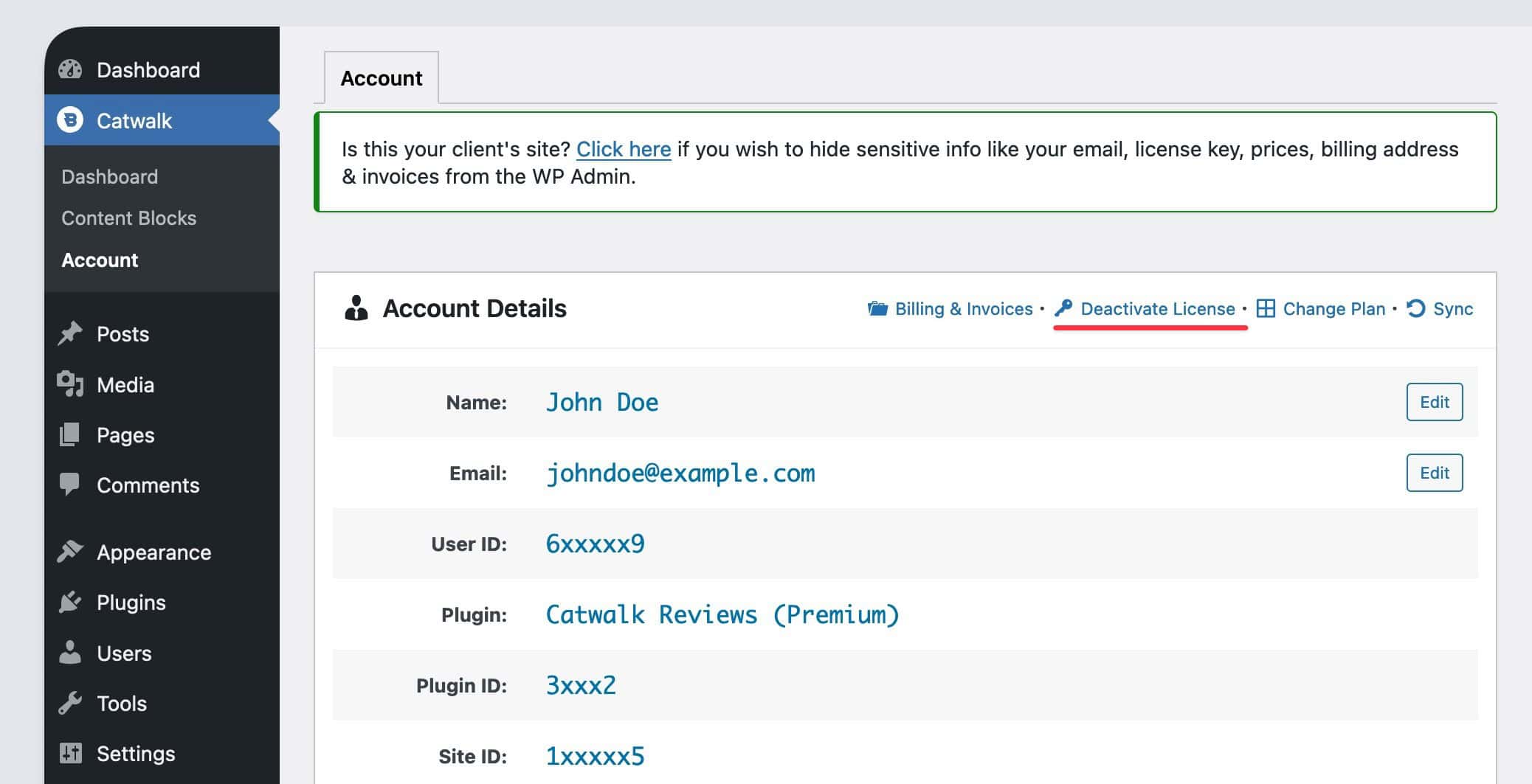
Task: Open the Comments menu
Action: [x=162, y=485]
